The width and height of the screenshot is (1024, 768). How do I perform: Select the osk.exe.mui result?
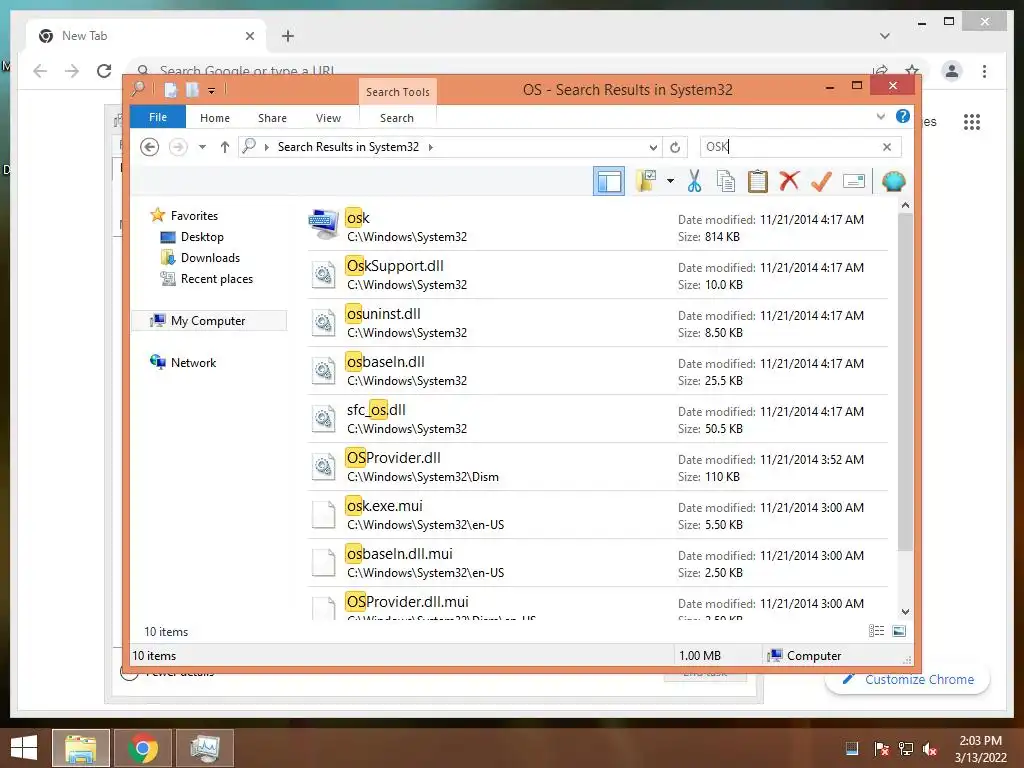598,515
